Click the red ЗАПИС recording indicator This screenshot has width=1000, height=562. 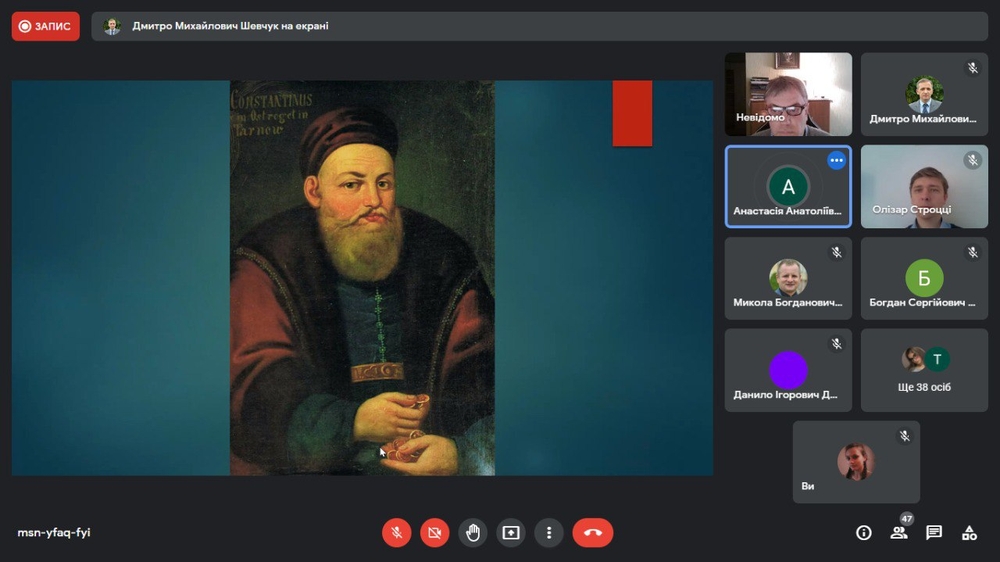(46, 26)
